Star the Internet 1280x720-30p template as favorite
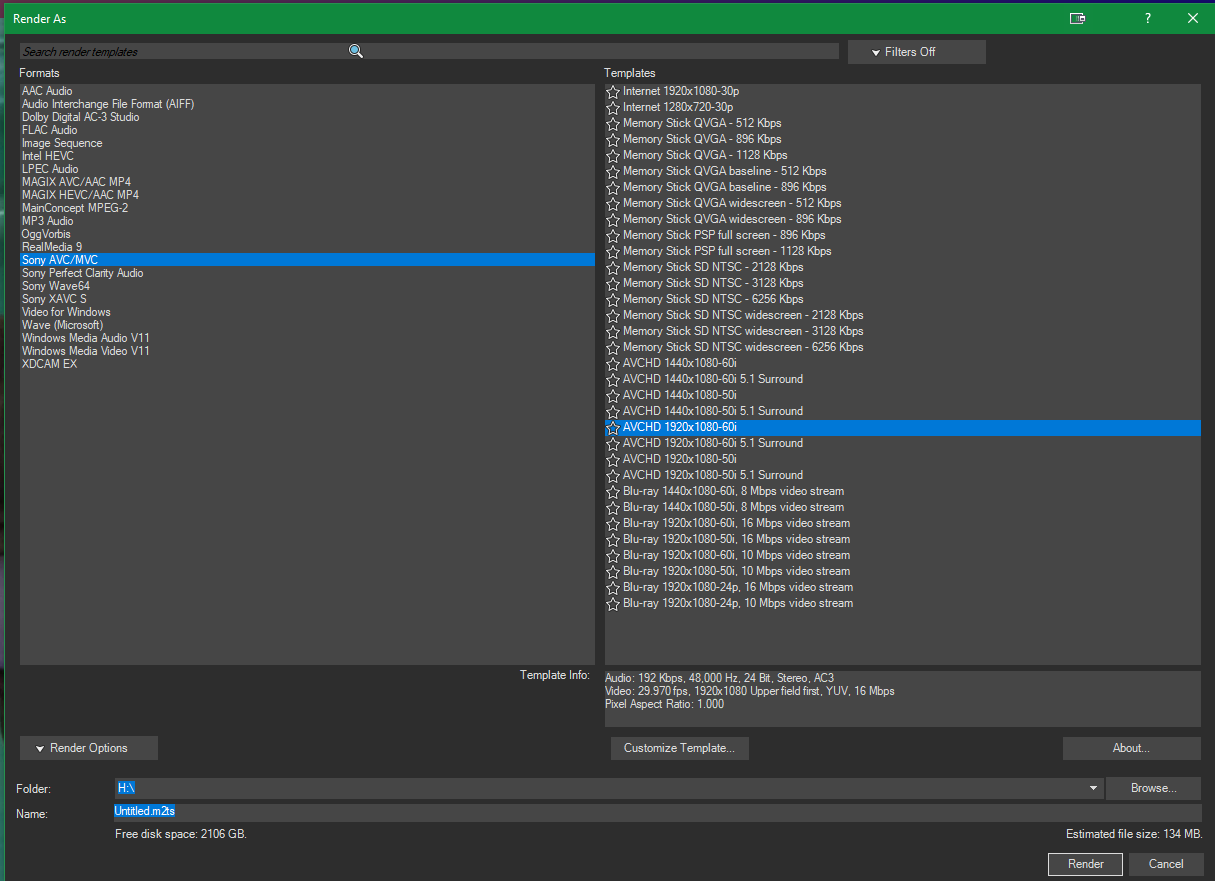The width and height of the screenshot is (1215, 881). (x=613, y=107)
